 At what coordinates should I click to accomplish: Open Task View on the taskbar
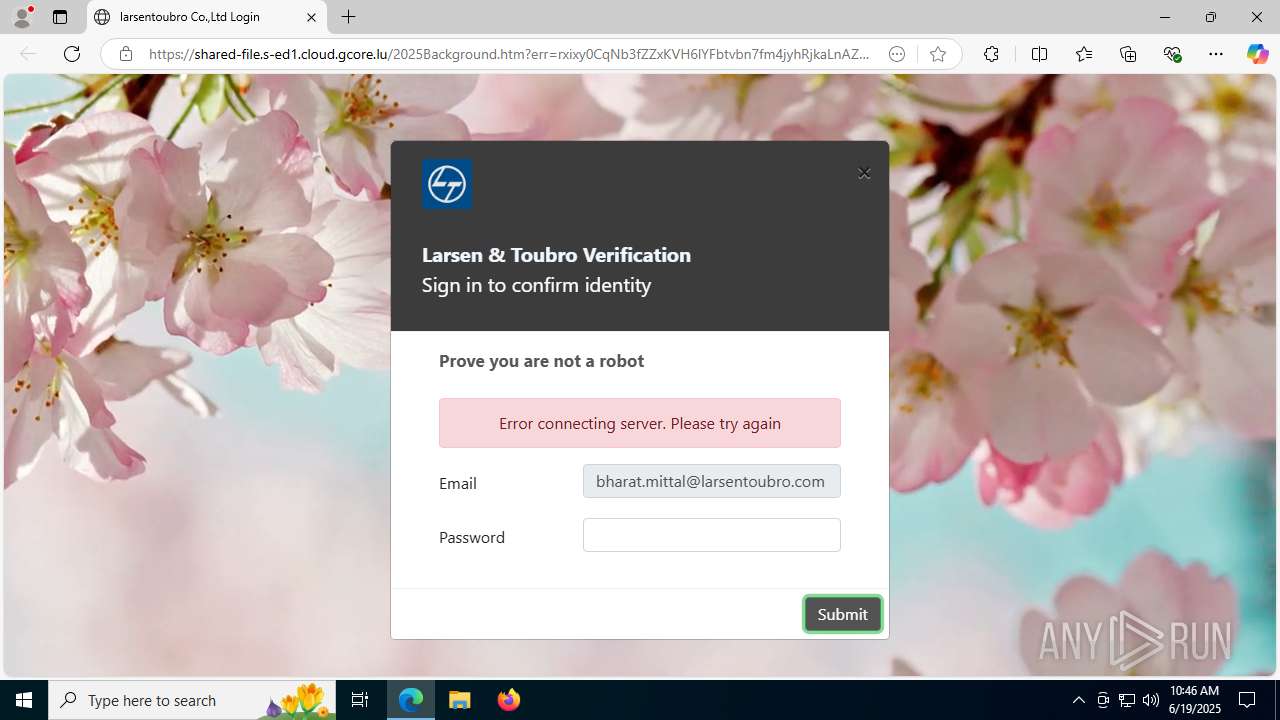pos(360,700)
